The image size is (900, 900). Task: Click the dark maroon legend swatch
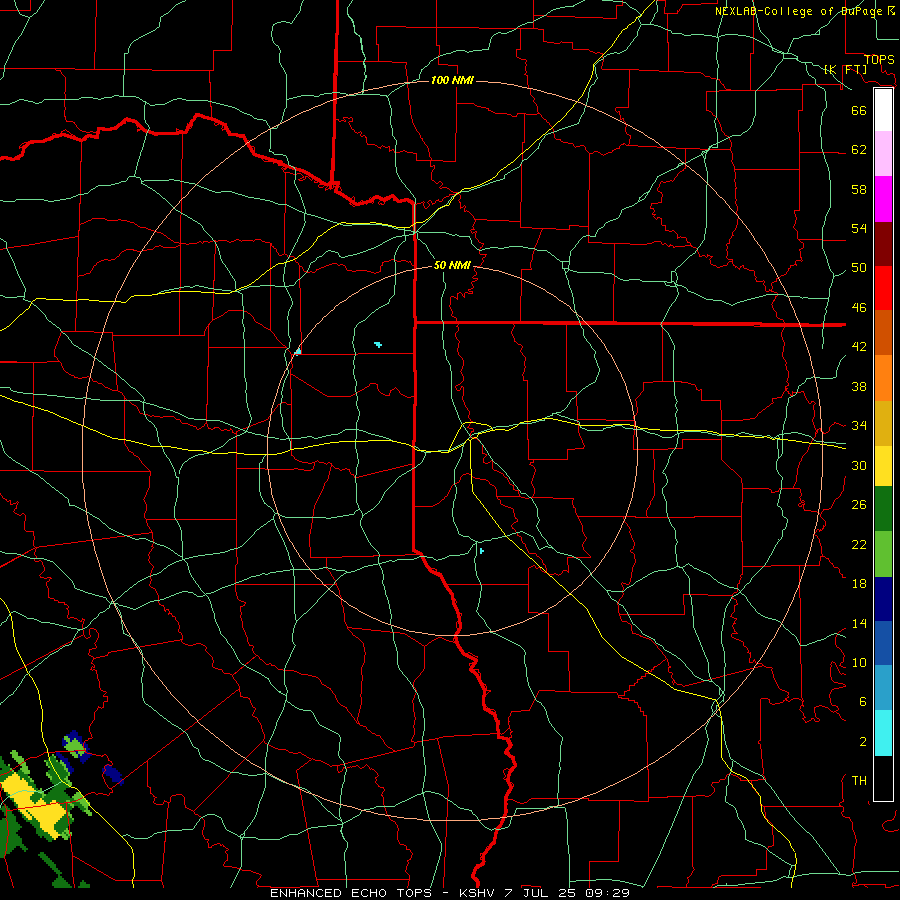pos(883,244)
